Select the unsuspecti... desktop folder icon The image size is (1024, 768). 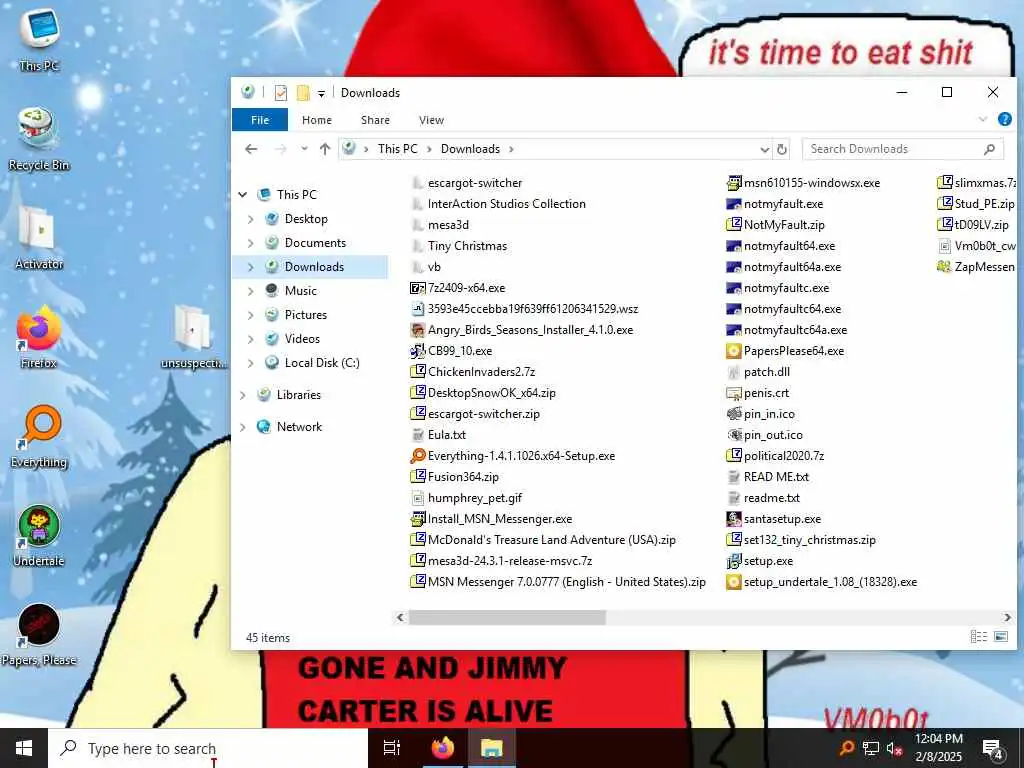point(193,338)
